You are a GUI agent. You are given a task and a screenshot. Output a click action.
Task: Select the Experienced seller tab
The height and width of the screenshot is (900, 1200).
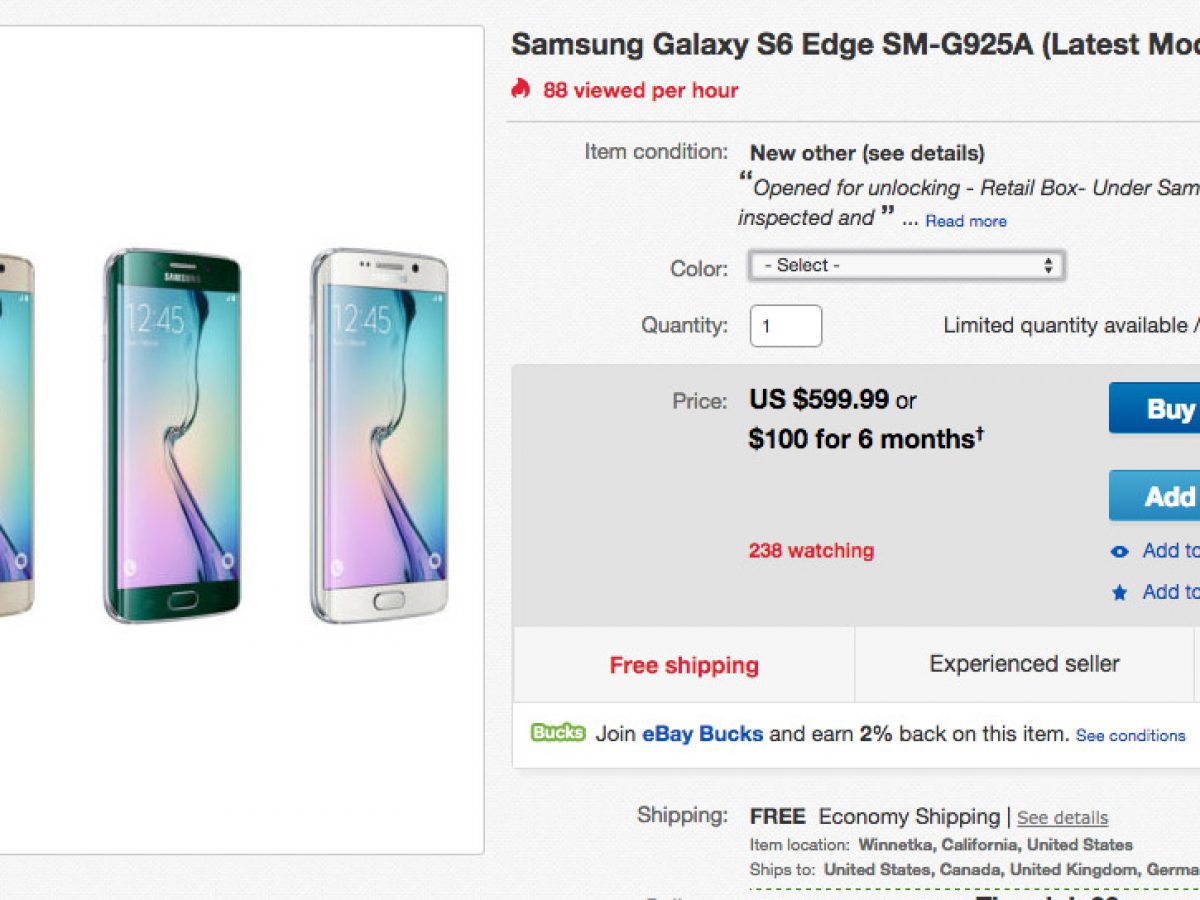[x=1024, y=664]
